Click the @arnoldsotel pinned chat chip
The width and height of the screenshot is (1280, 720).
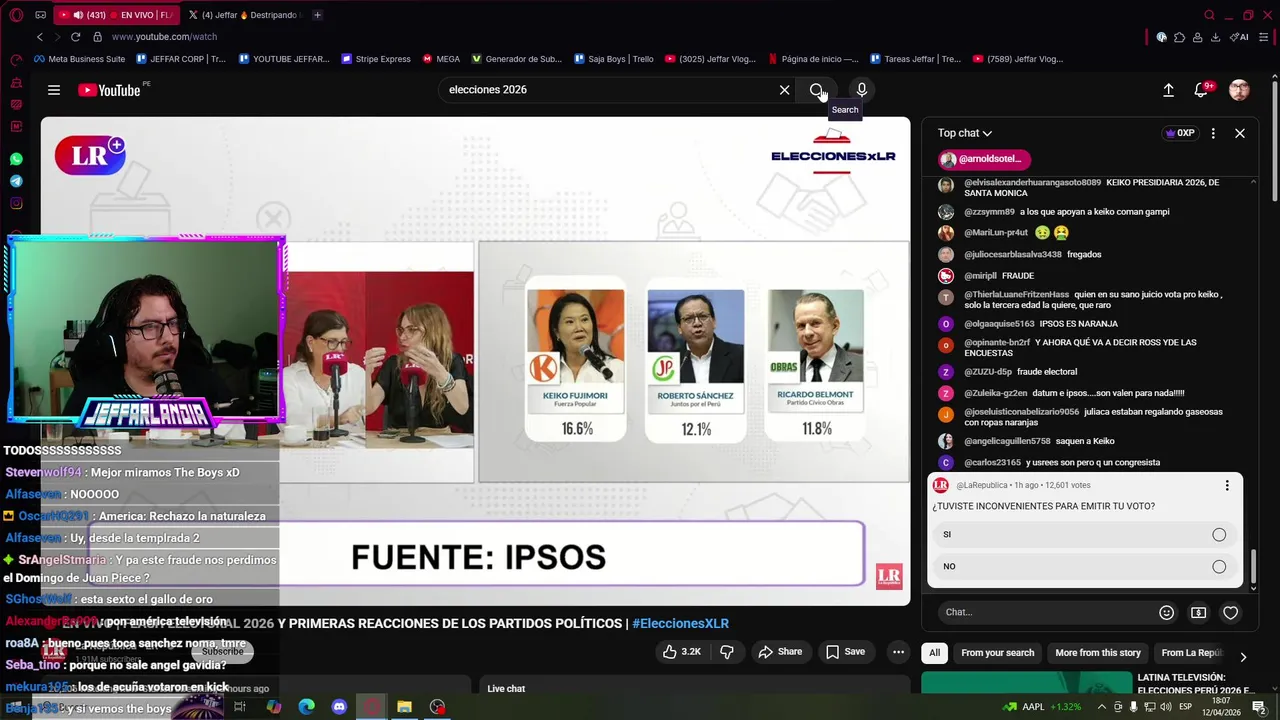click(982, 159)
